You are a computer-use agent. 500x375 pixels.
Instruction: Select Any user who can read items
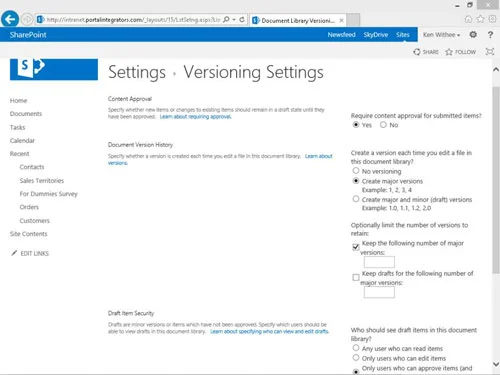coord(356,348)
